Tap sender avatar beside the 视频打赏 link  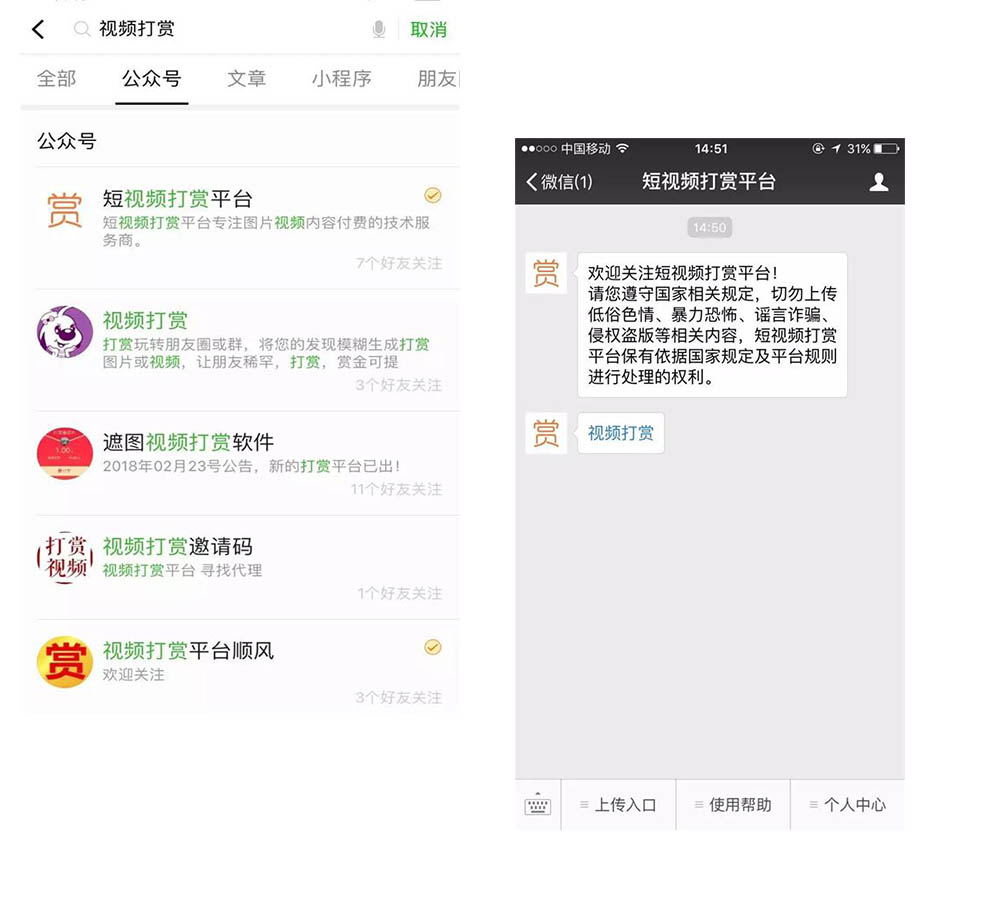tap(546, 433)
